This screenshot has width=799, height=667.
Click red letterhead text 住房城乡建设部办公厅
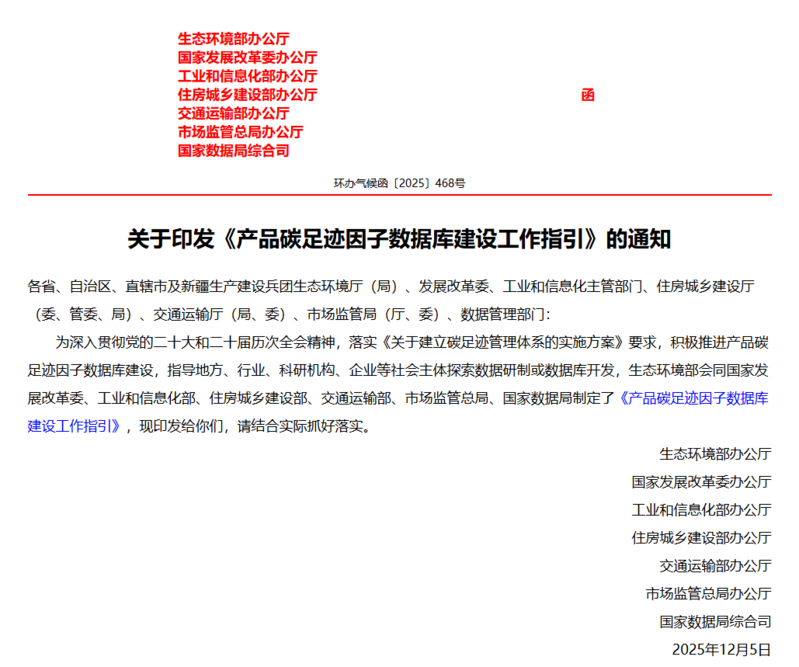point(247,95)
